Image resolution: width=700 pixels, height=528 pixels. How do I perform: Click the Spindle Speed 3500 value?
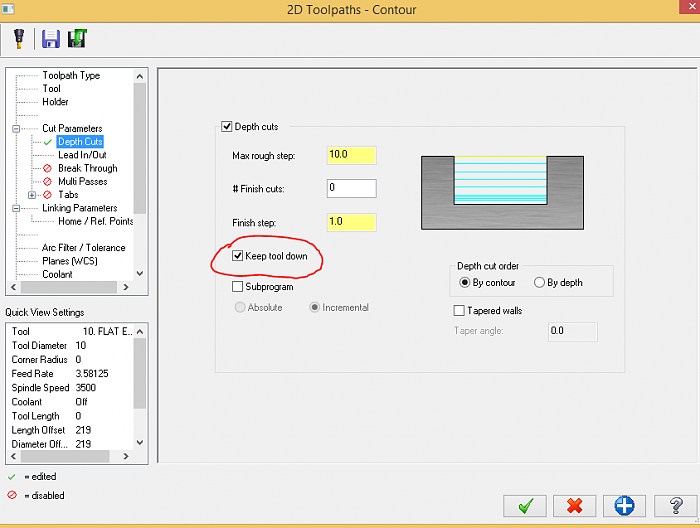pos(86,388)
